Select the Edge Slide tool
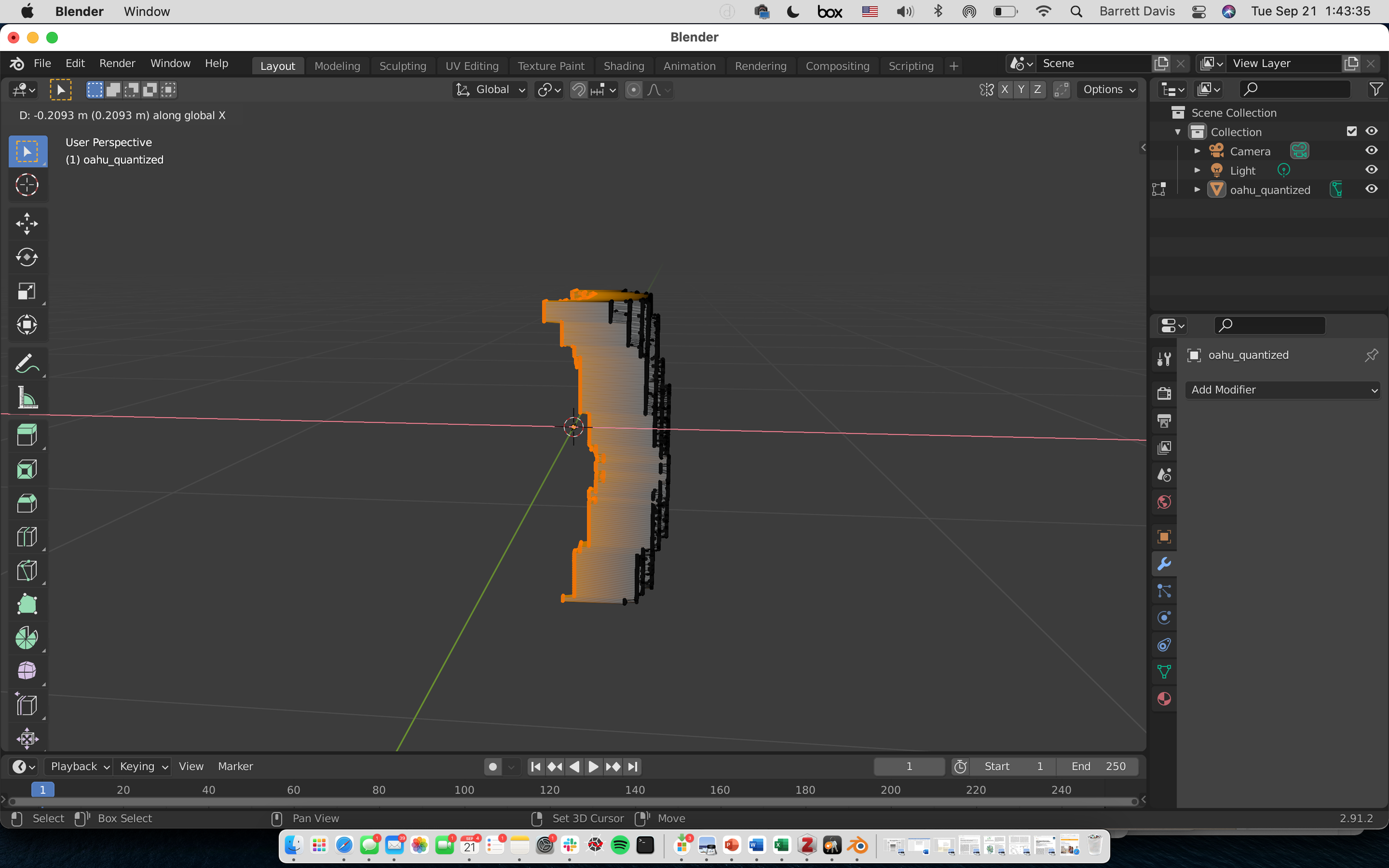1389x868 pixels. pos(27,705)
